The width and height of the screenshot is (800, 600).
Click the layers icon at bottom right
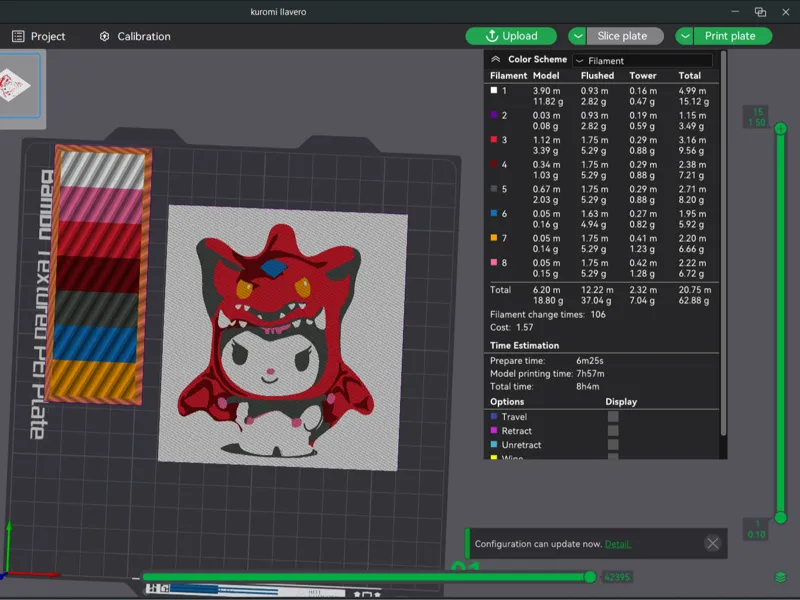click(x=780, y=577)
